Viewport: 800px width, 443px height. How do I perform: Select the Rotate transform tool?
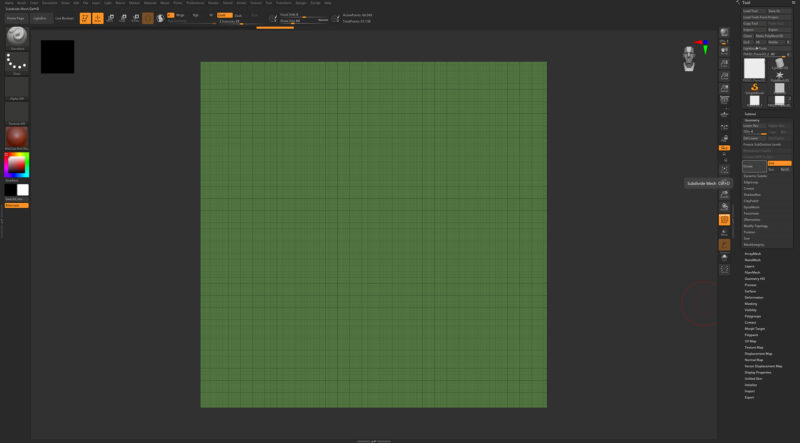coord(135,18)
